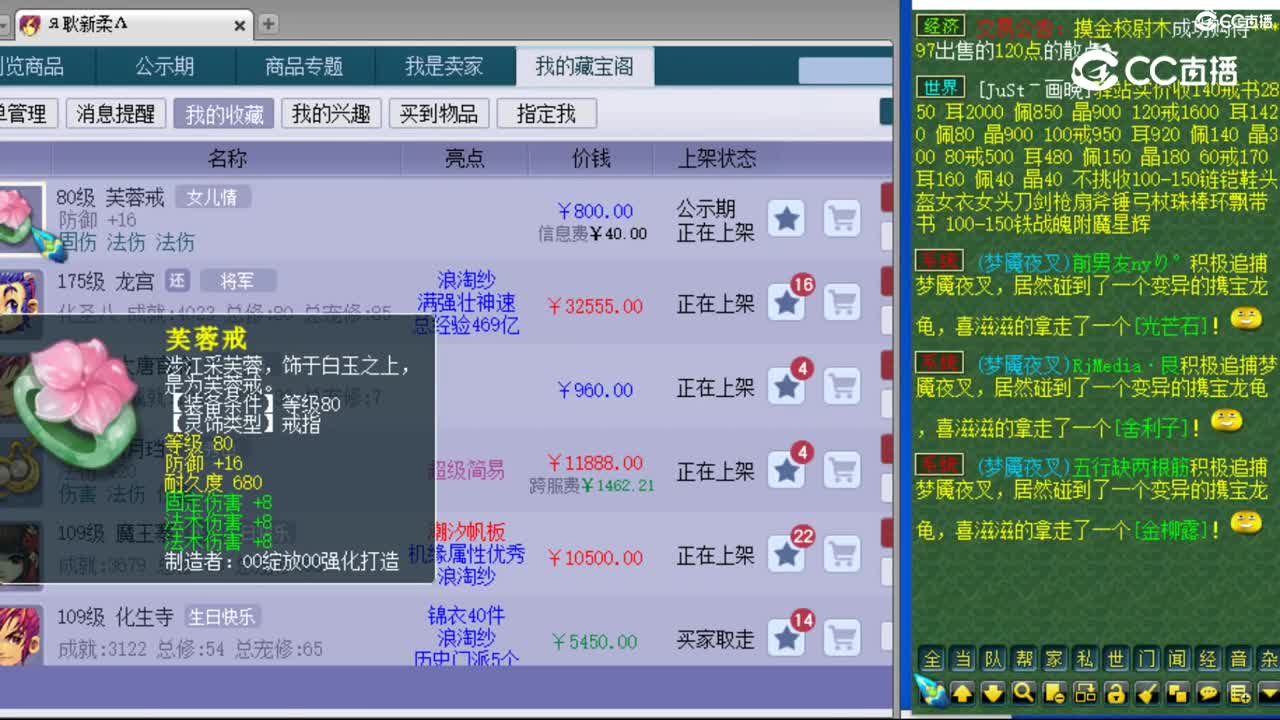
Task: Click the chat scroll down arrow icon
Action: 993,692
